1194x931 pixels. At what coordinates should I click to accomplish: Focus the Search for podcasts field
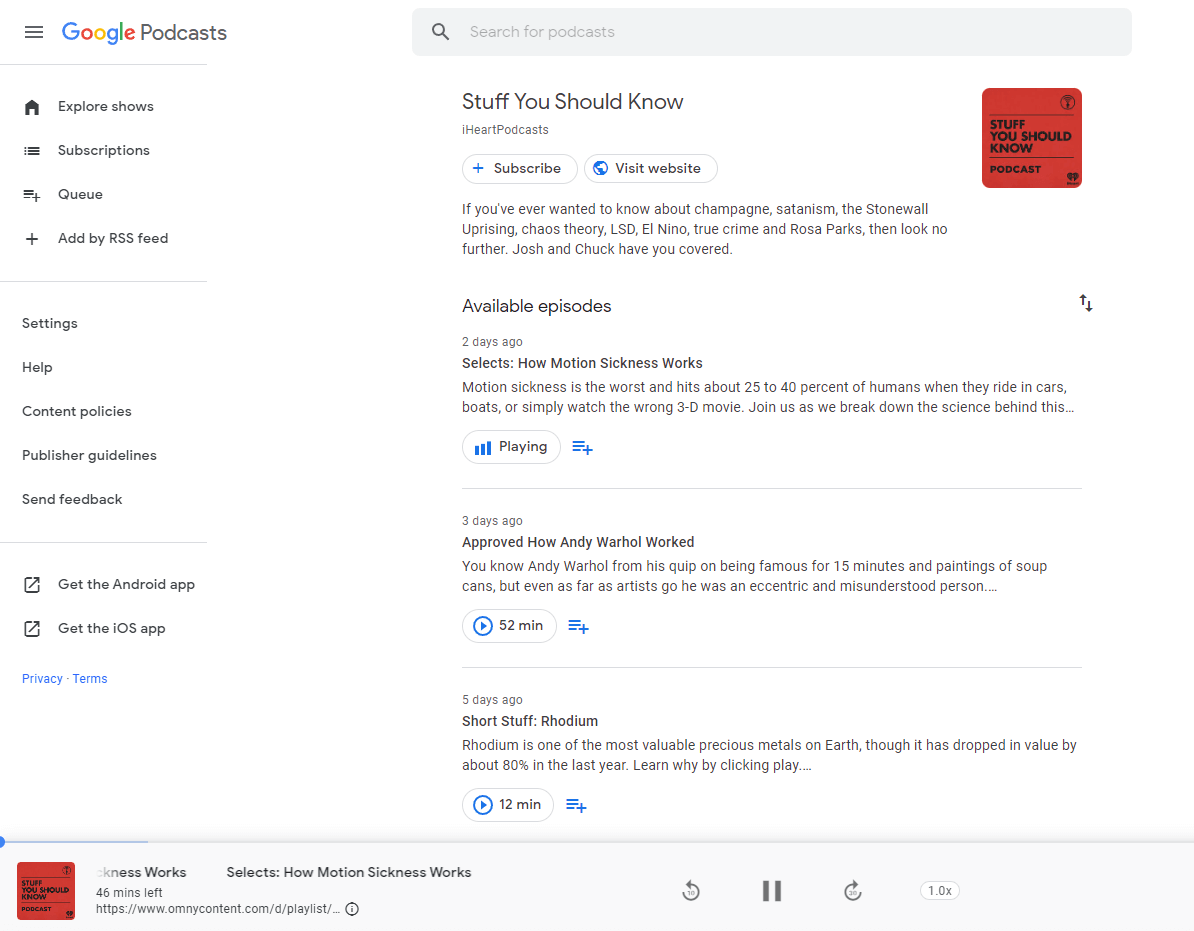[x=771, y=32]
